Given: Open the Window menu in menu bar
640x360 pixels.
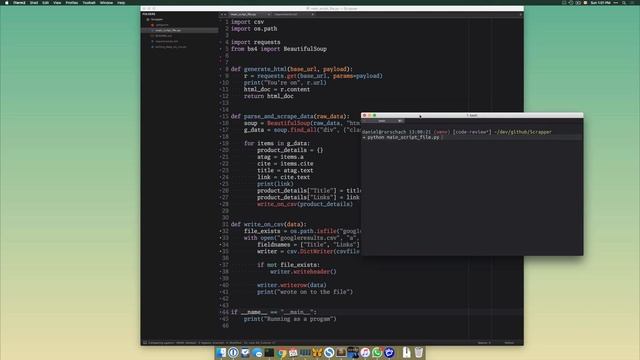Looking at the screenshot, I should click(106, 2).
